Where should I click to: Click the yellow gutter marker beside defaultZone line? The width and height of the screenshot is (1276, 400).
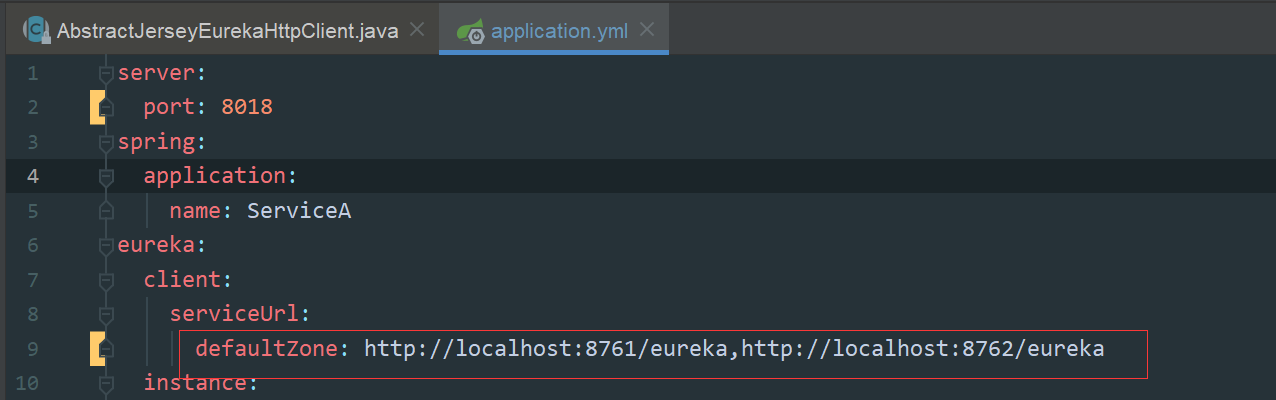97,349
